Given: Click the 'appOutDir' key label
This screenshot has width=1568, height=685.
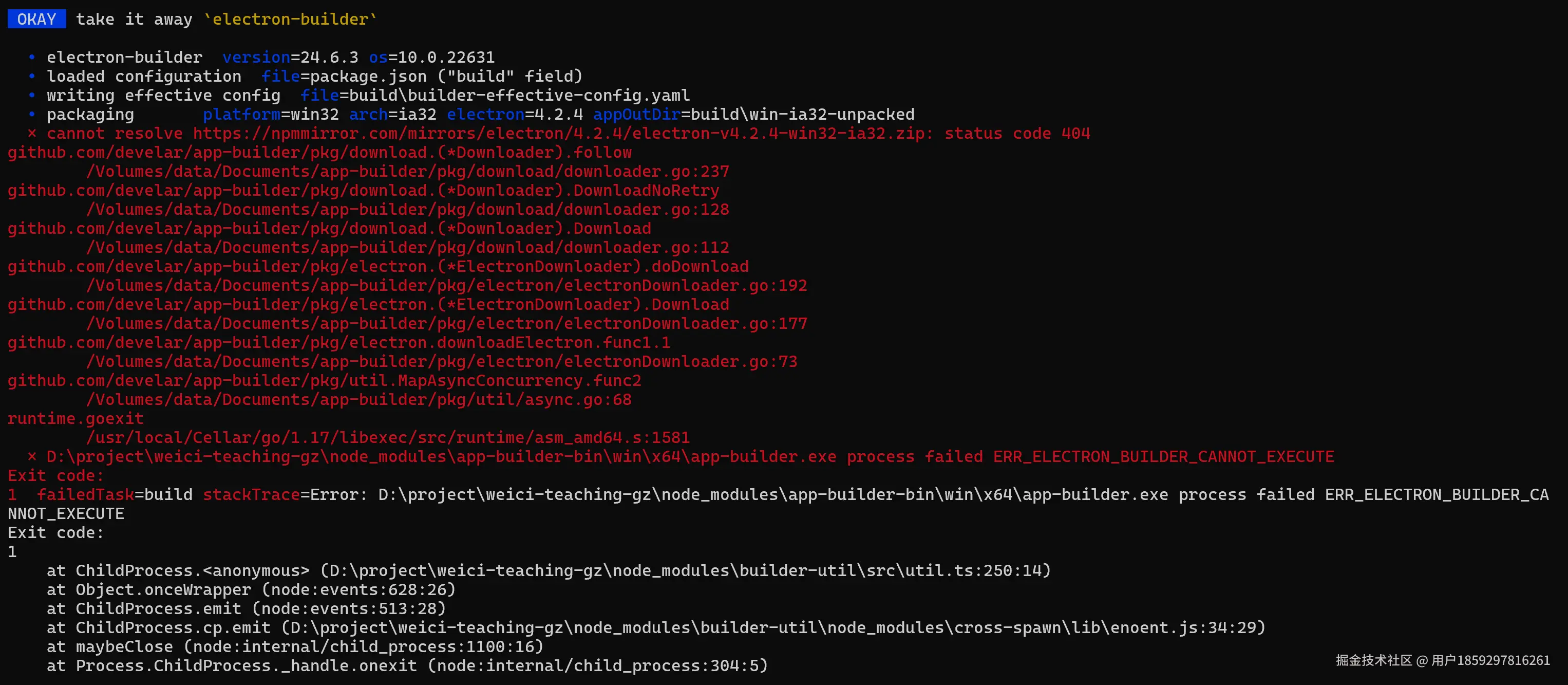Looking at the screenshot, I should click(x=636, y=115).
